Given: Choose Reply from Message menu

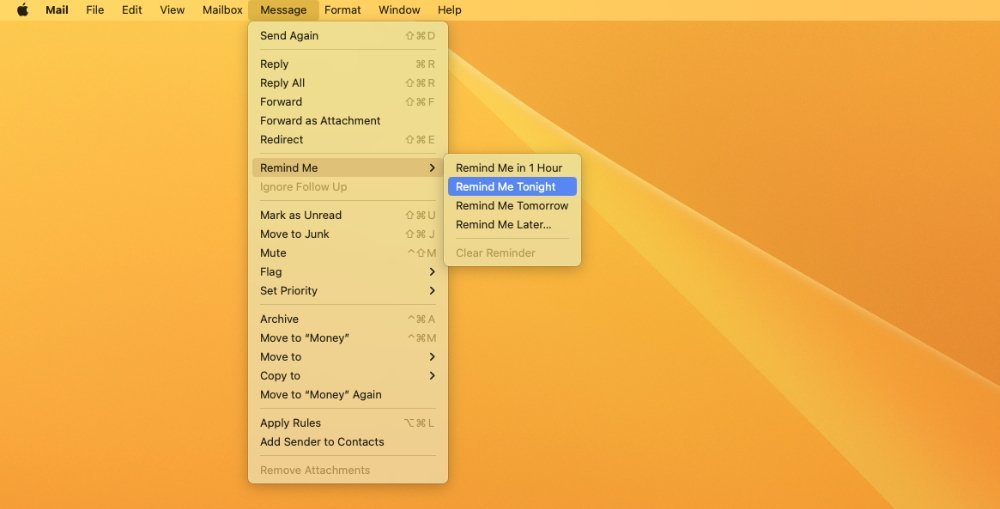Looking at the screenshot, I should [x=348, y=64].
